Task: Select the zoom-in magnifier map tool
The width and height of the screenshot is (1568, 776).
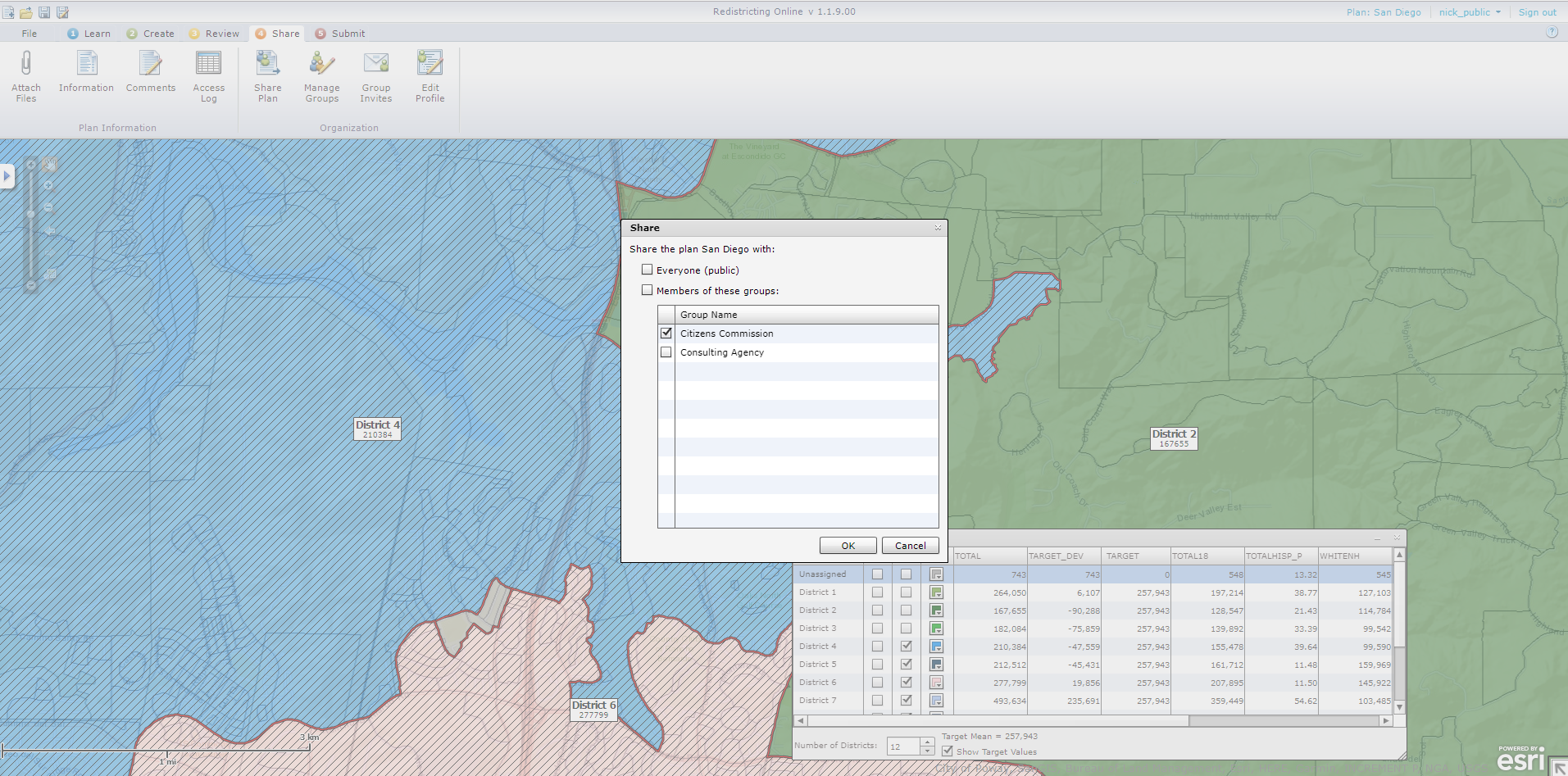Action: tap(49, 186)
